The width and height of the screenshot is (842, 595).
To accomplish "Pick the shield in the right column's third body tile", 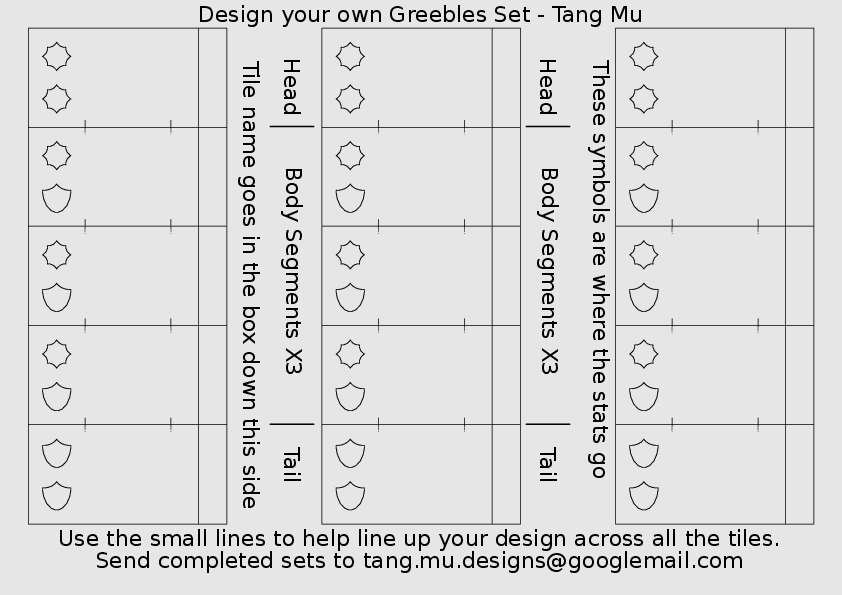I will click(x=644, y=397).
